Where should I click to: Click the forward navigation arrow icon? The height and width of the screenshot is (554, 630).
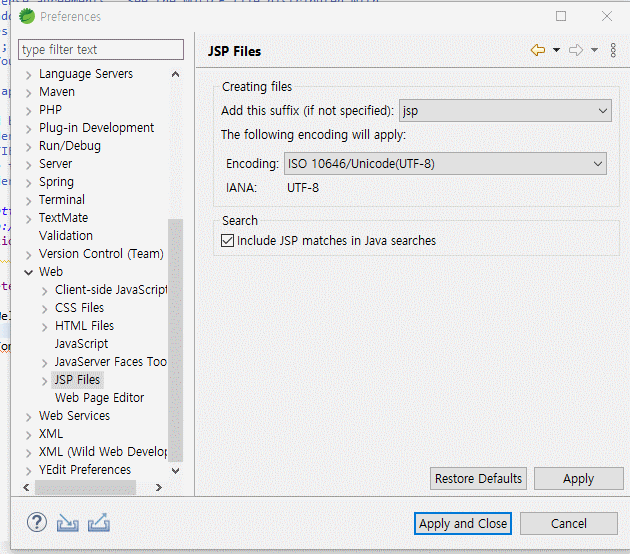[x=576, y=50]
